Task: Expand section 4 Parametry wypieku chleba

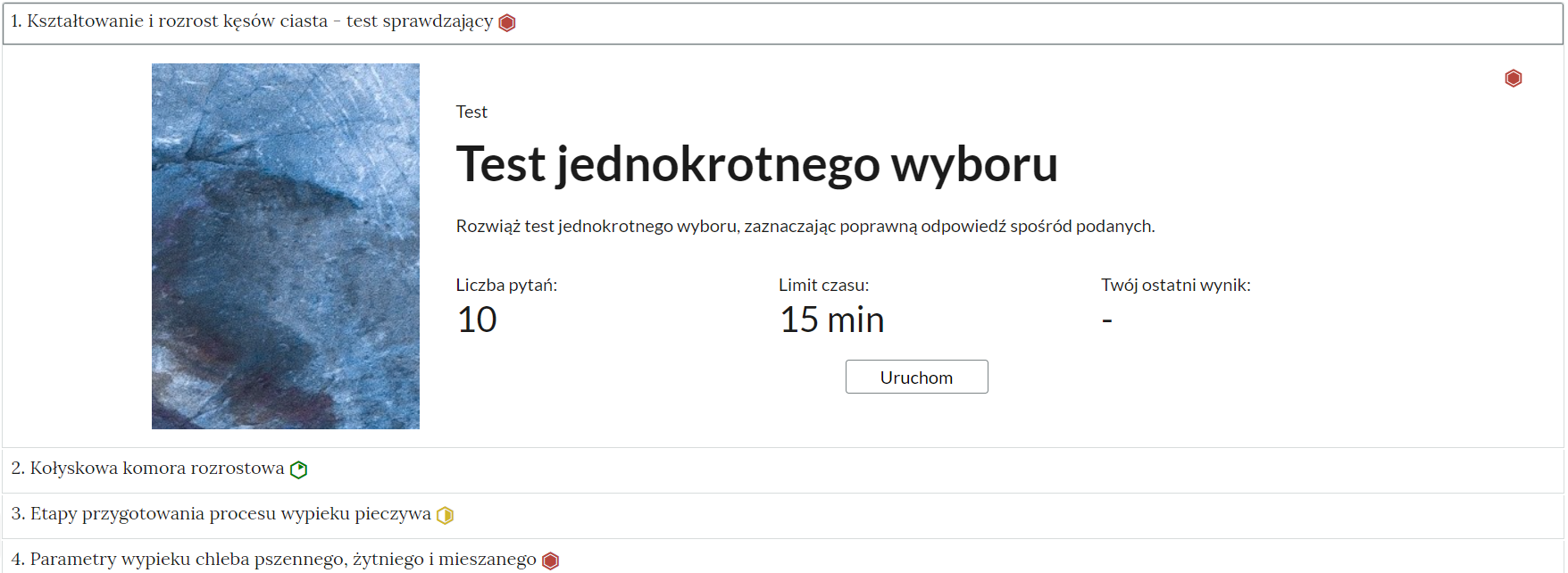Action: 783,558
